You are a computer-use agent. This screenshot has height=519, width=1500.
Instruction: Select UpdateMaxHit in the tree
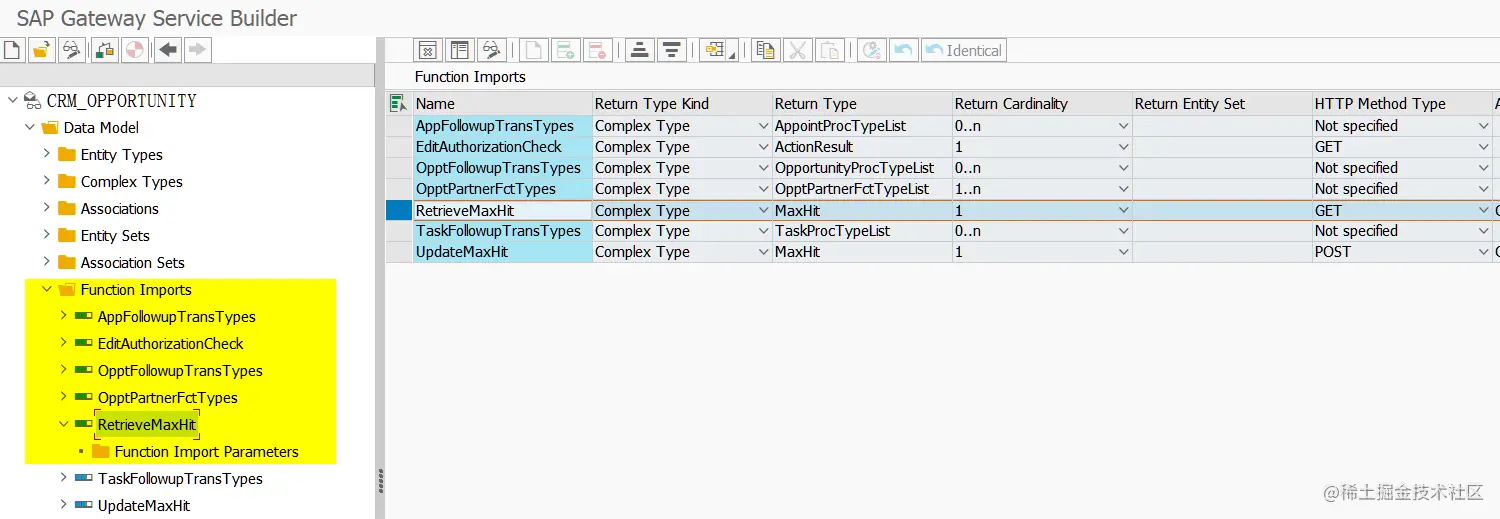[144, 506]
